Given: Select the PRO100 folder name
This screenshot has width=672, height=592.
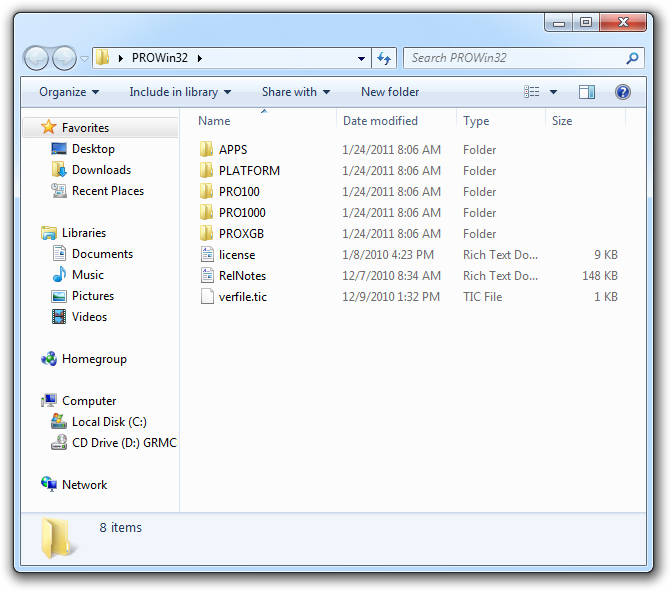Looking at the screenshot, I should tap(239, 192).
